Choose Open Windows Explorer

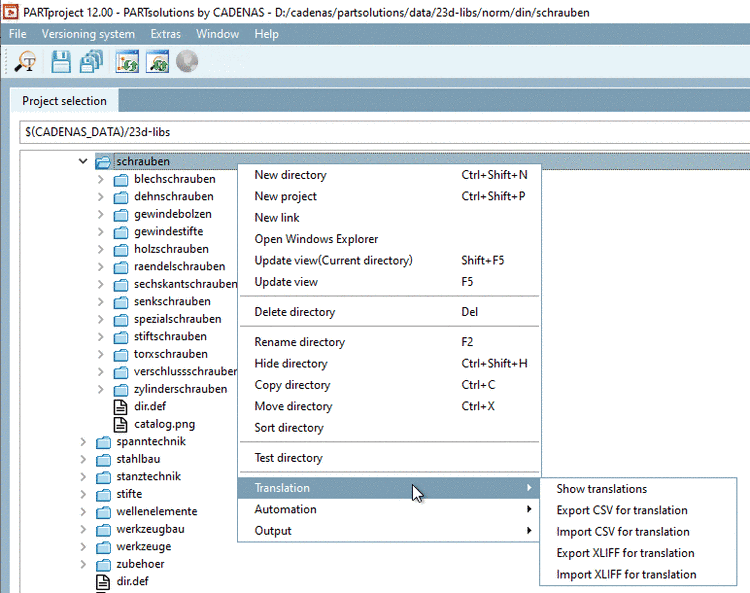click(x=389, y=239)
